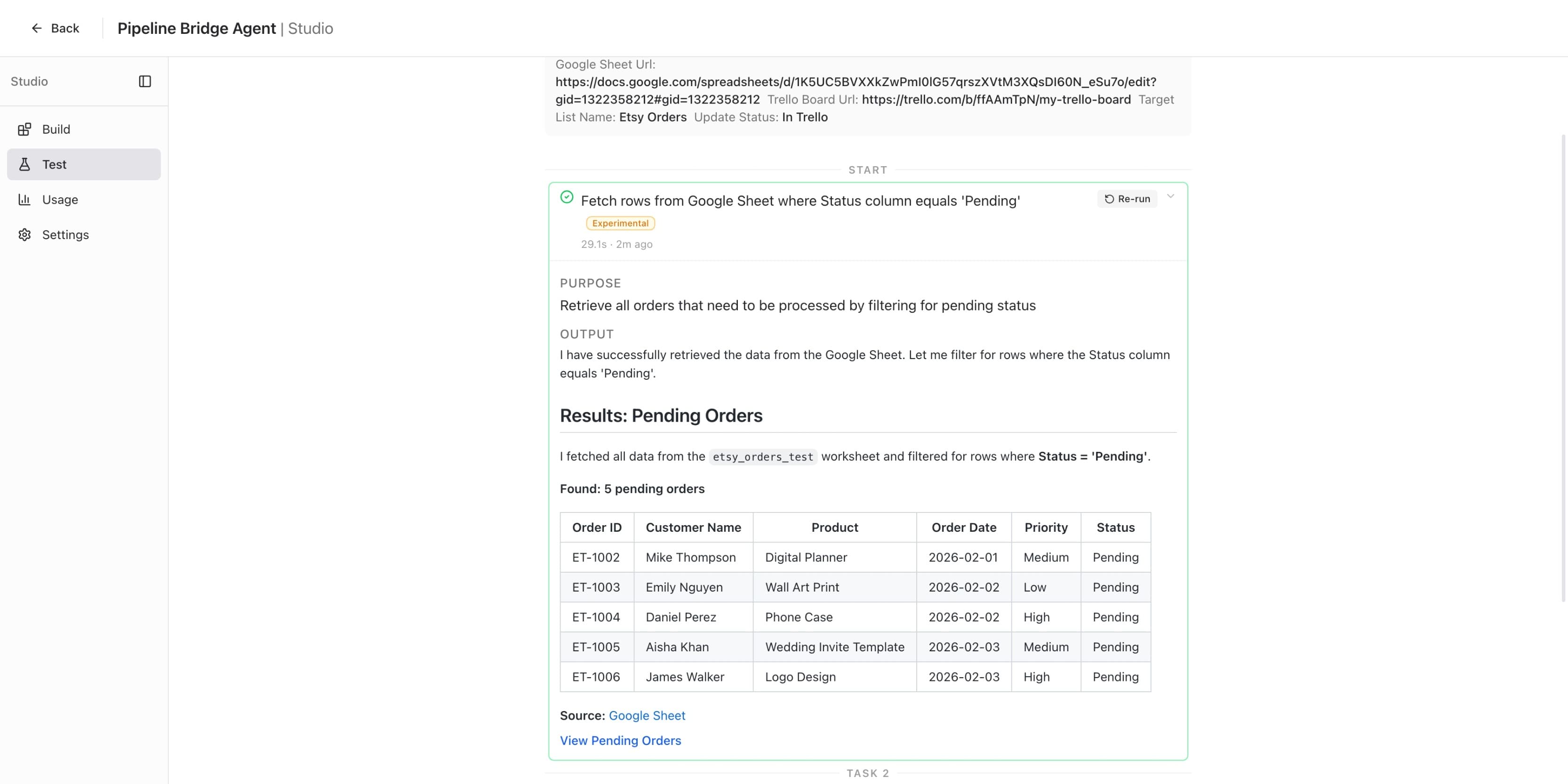The image size is (1568, 784).
Task: Open Usage via the chart icon
Action: point(24,199)
